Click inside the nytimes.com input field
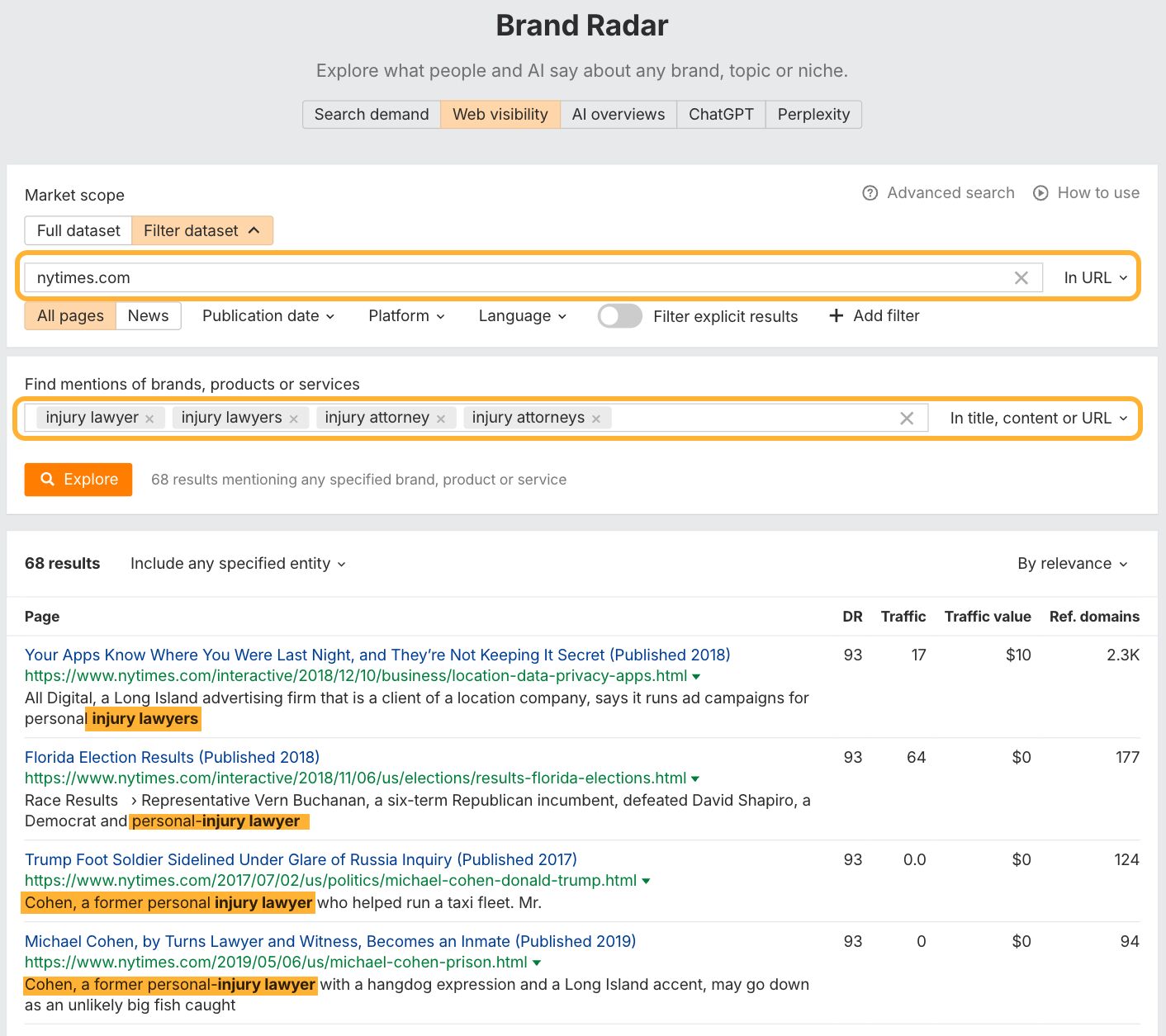This screenshot has width=1166, height=1036. 512,278
